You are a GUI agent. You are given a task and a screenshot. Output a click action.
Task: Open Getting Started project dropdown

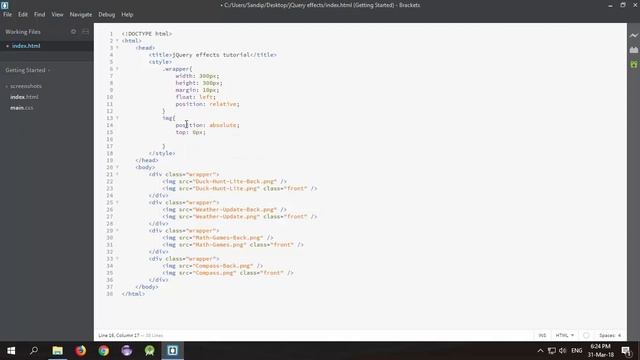(x=28, y=70)
